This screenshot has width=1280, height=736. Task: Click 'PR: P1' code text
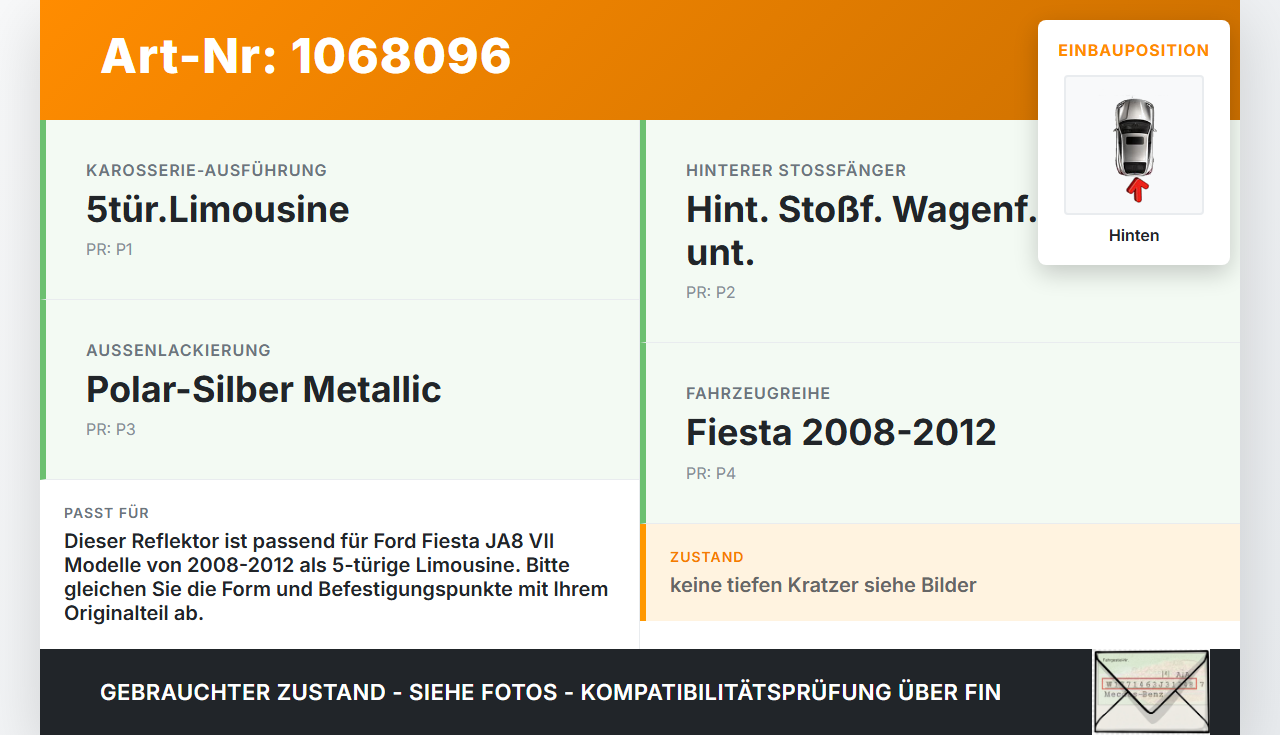coord(109,249)
